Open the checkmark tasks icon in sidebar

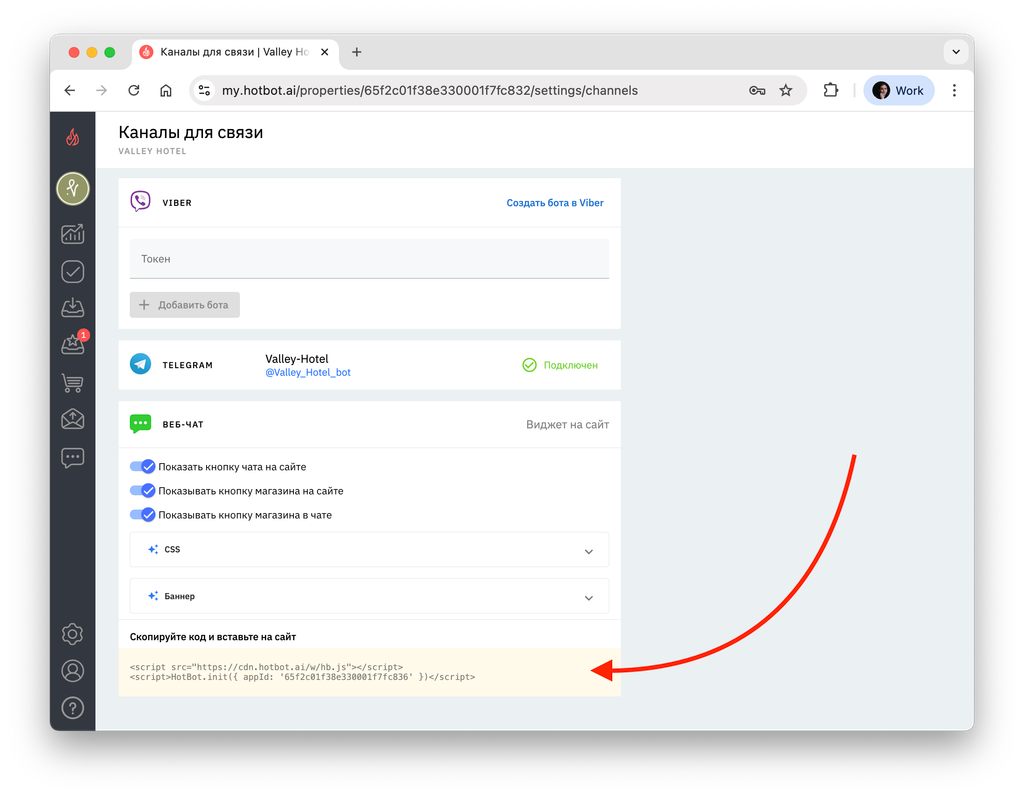[x=72, y=272]
